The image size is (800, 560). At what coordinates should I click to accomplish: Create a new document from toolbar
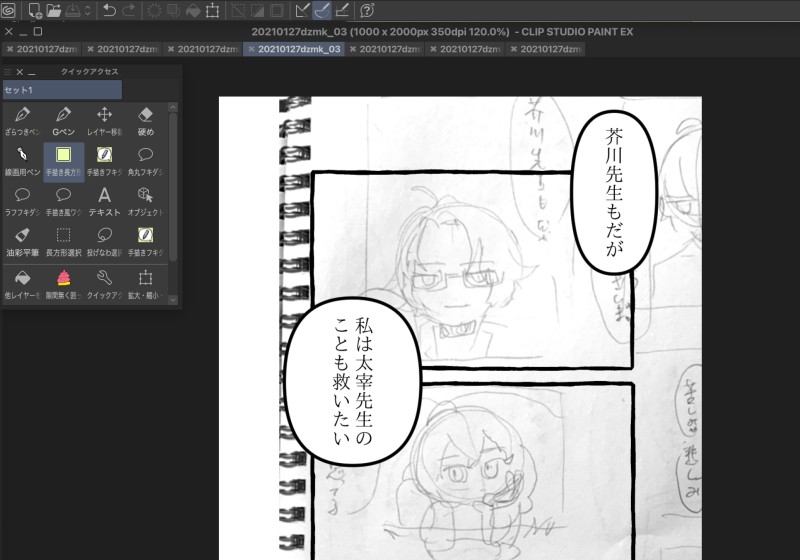(x=34, y=10)
